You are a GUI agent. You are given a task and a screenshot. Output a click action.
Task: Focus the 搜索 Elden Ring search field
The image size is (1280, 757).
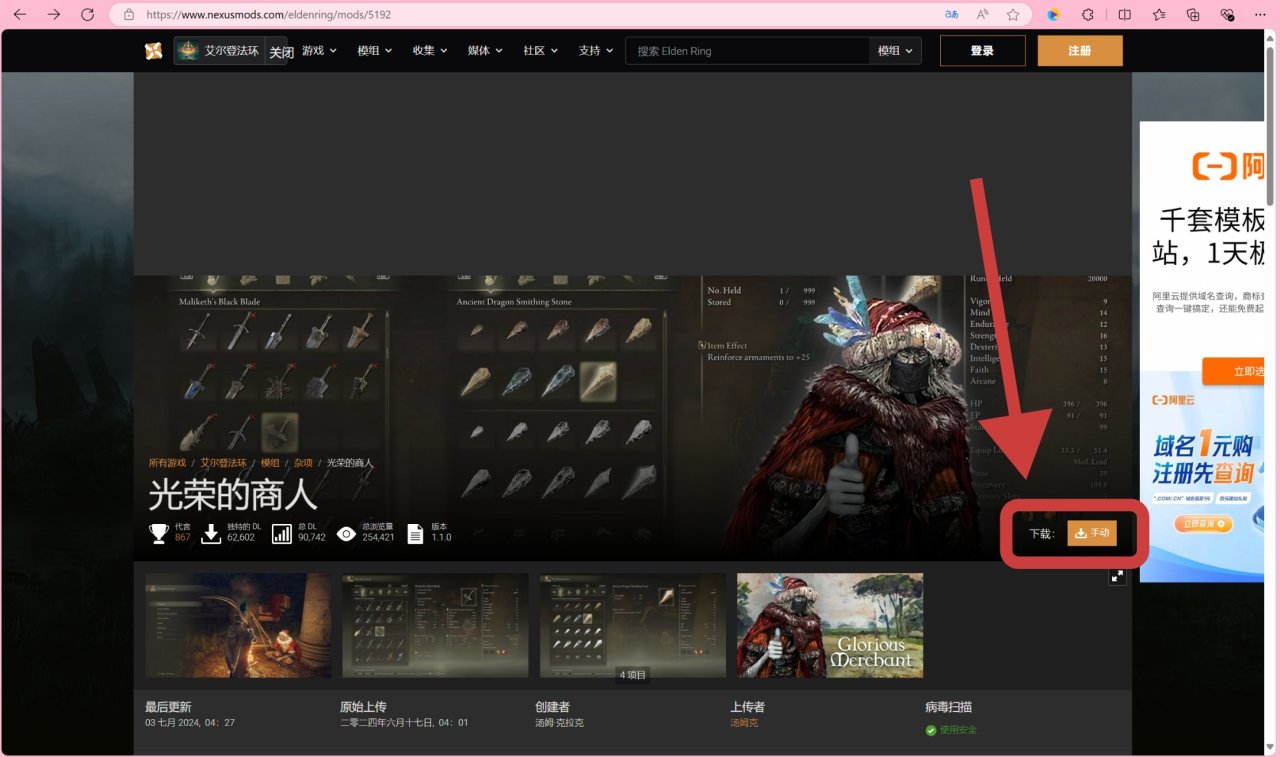point(747,51)
